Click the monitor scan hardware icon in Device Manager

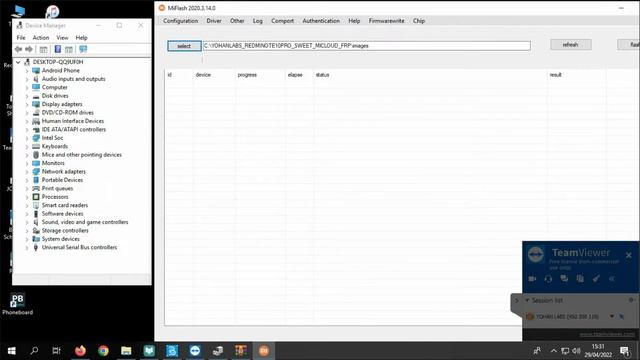pos(83,49)
